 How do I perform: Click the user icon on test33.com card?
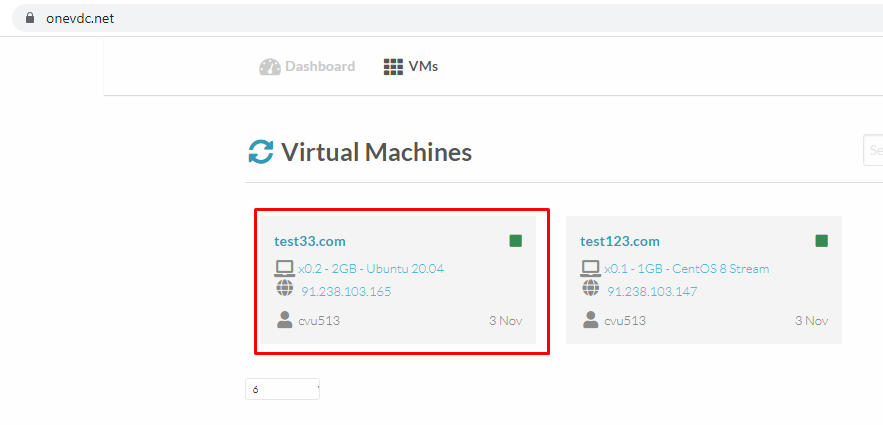tap(284, 320)
